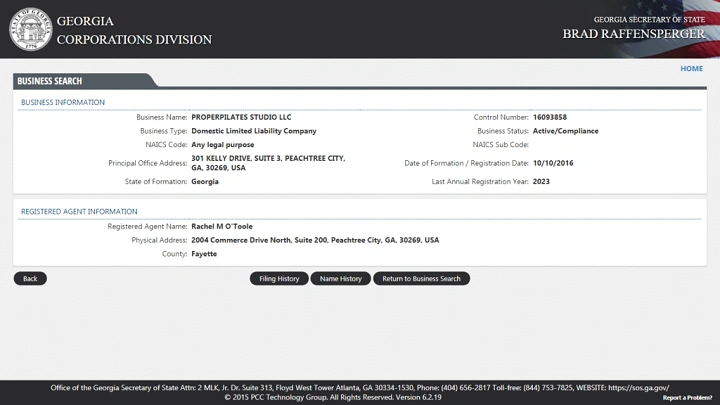Open the HOME link
The width and height of the screenshot is (720, 405).
coord(691,69)
